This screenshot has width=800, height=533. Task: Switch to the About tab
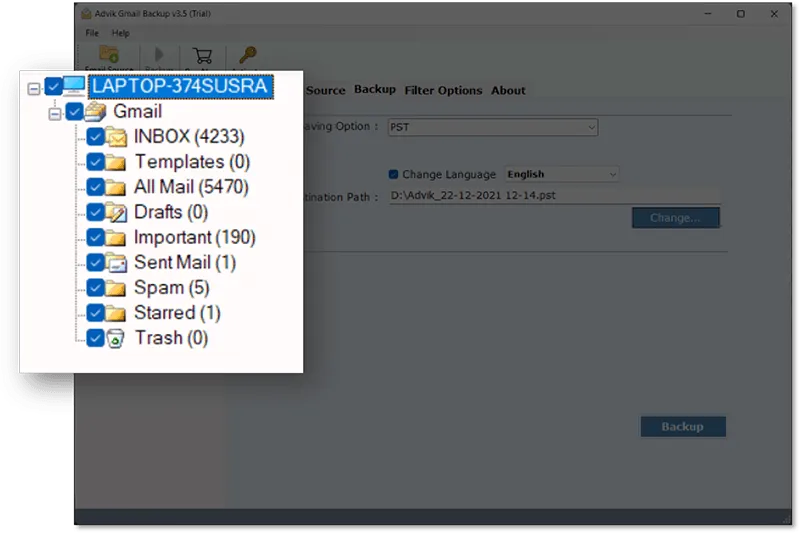coord(508,90)
